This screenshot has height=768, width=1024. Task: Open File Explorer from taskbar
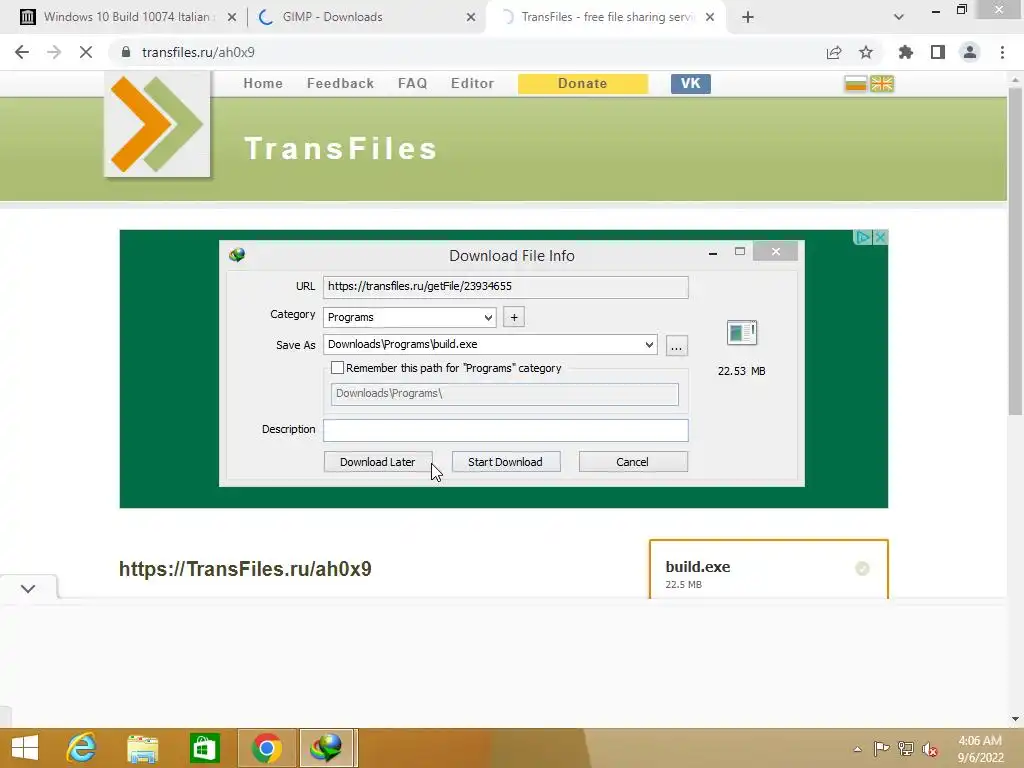pos(142,748)
